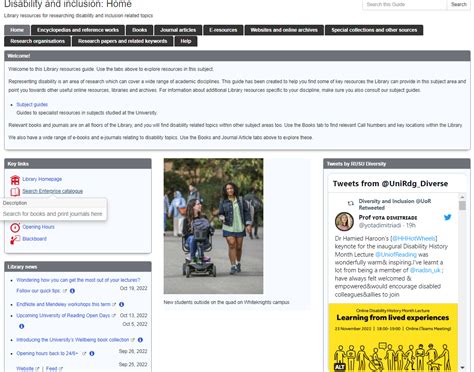474x372 pixels.
Task: Open 'Wondering how you can get the most' news link
Action: pos(78,280)
